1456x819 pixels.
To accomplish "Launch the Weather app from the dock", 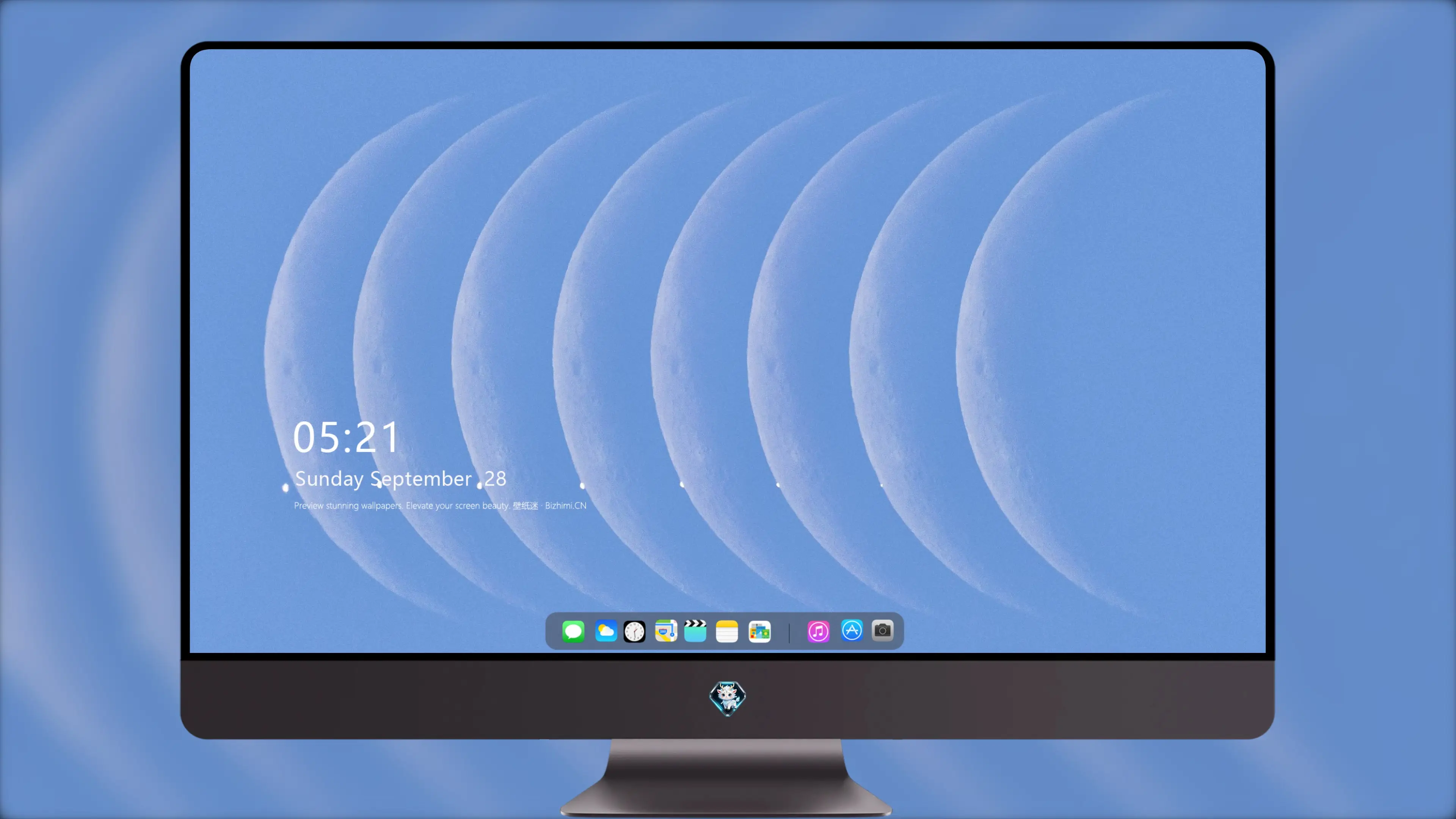I will tap(606, 631).
